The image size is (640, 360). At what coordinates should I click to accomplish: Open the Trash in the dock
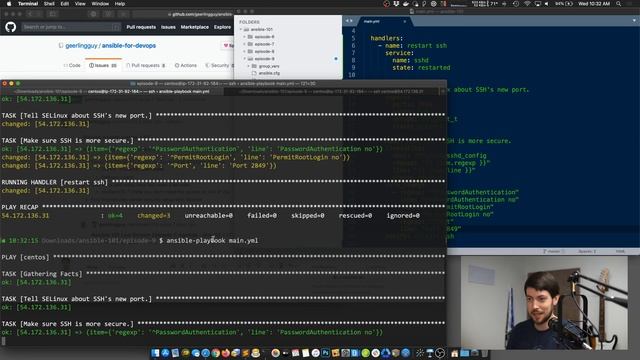[484, 353]
